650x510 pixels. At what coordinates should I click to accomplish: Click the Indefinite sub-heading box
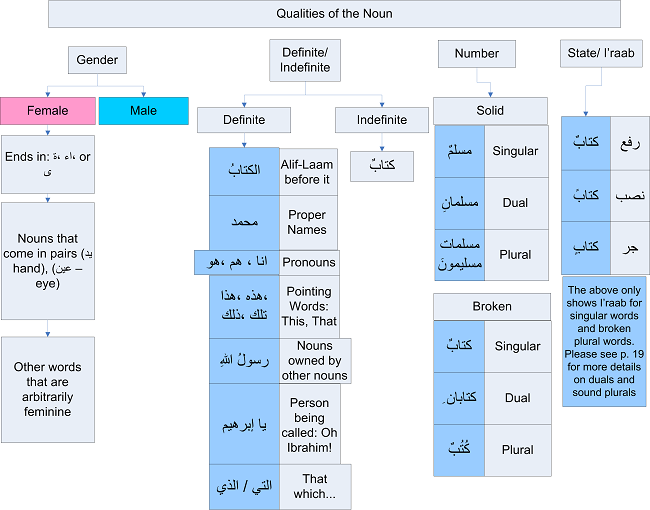click(382, 120)
